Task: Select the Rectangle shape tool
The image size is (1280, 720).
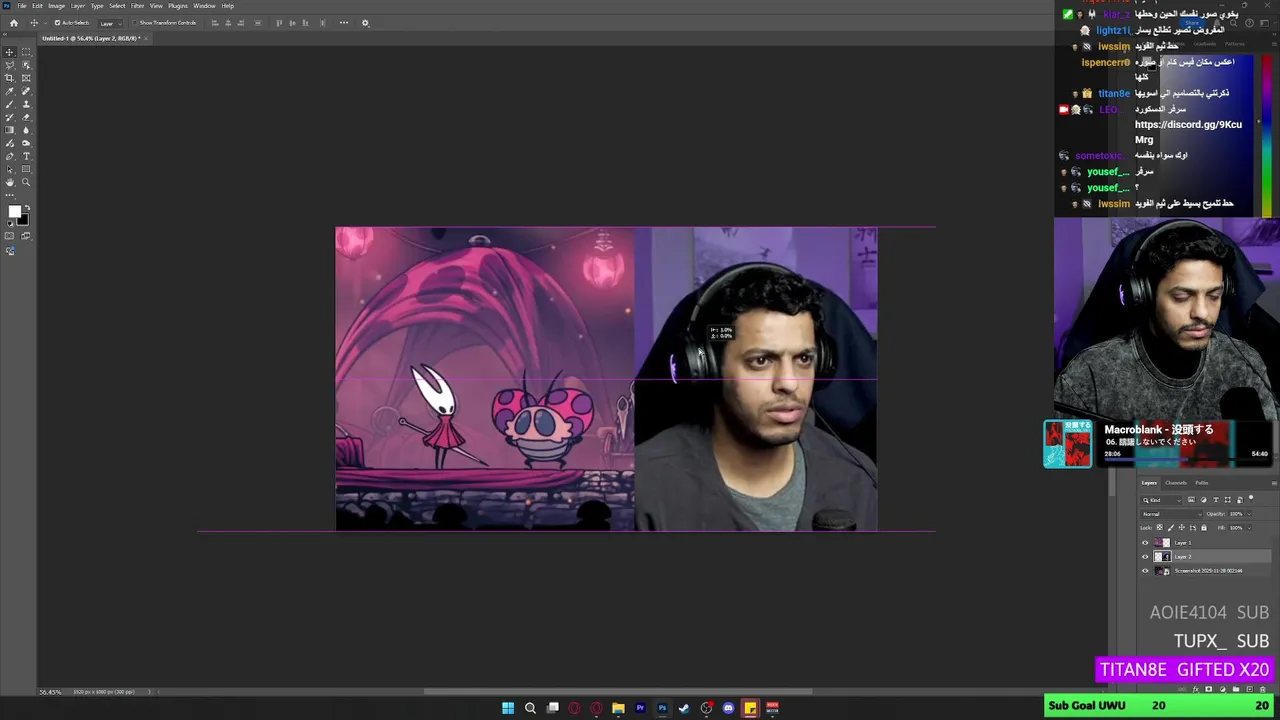Action: pyautogui.click(x=26, y=169)
